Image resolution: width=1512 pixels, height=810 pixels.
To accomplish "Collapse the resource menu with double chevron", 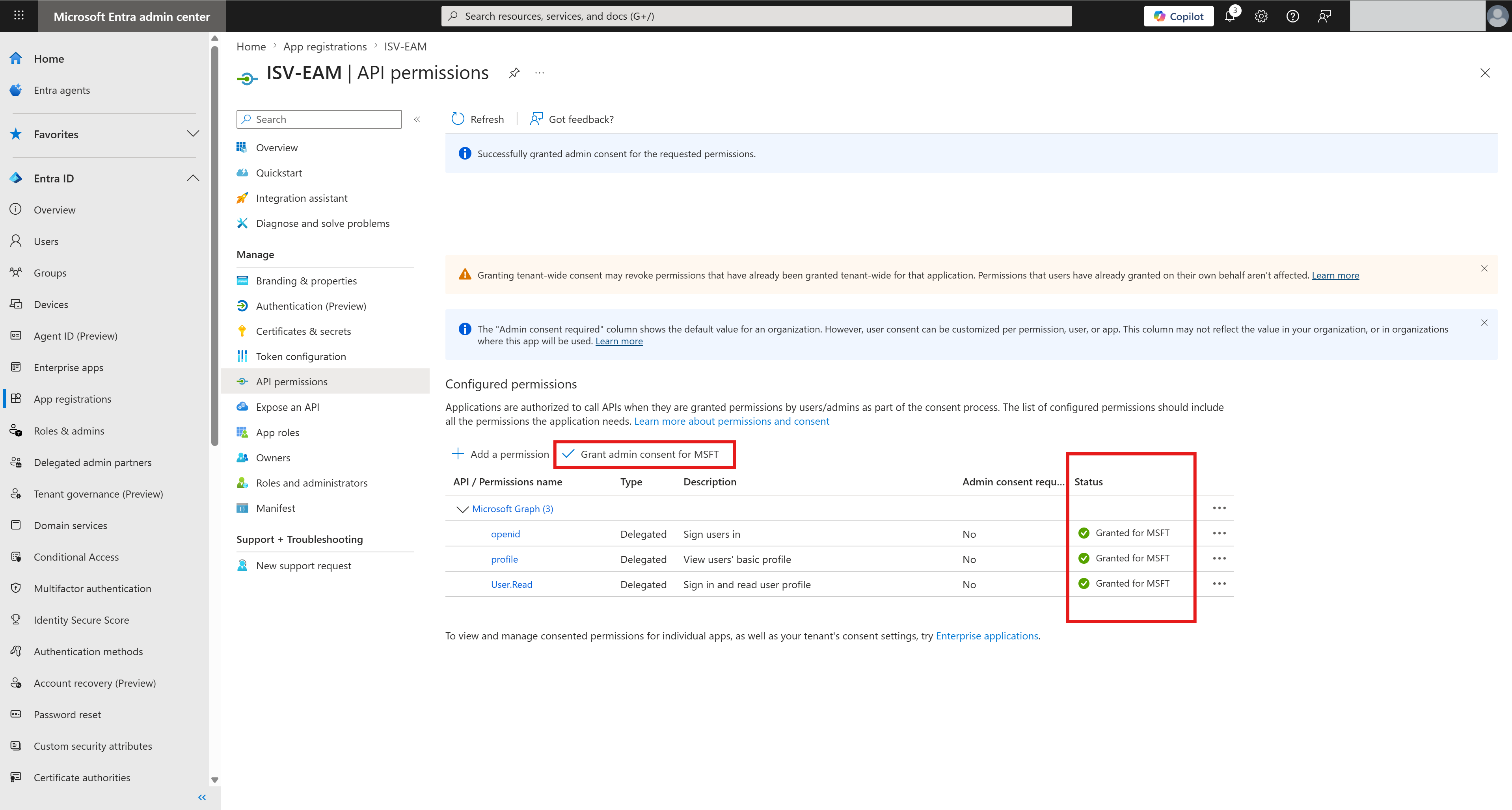I will [417, 119].
